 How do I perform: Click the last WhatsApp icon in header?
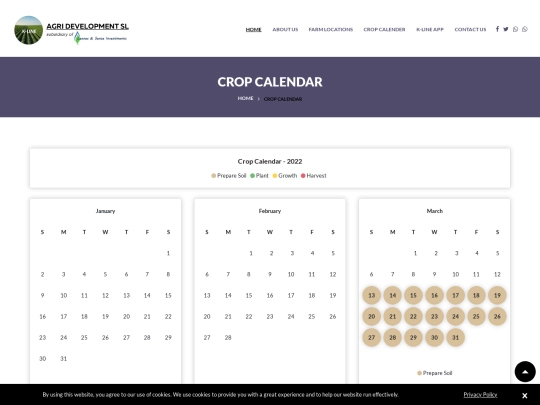pyautogui.click(x=525, y=29)
